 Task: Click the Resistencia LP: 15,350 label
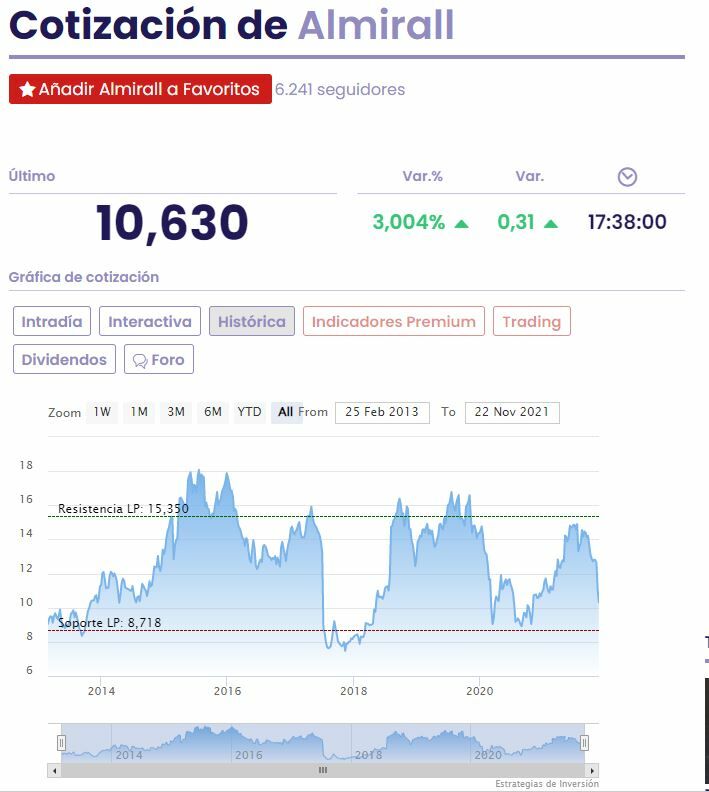click(x=123, y=509)
